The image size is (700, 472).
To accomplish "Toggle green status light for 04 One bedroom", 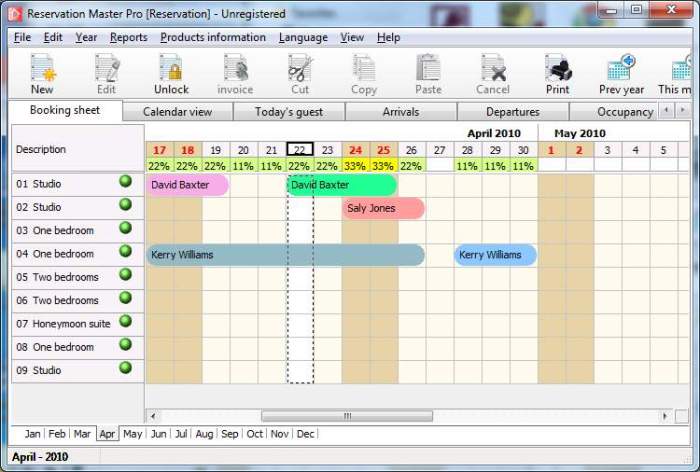I will [126, 252].
